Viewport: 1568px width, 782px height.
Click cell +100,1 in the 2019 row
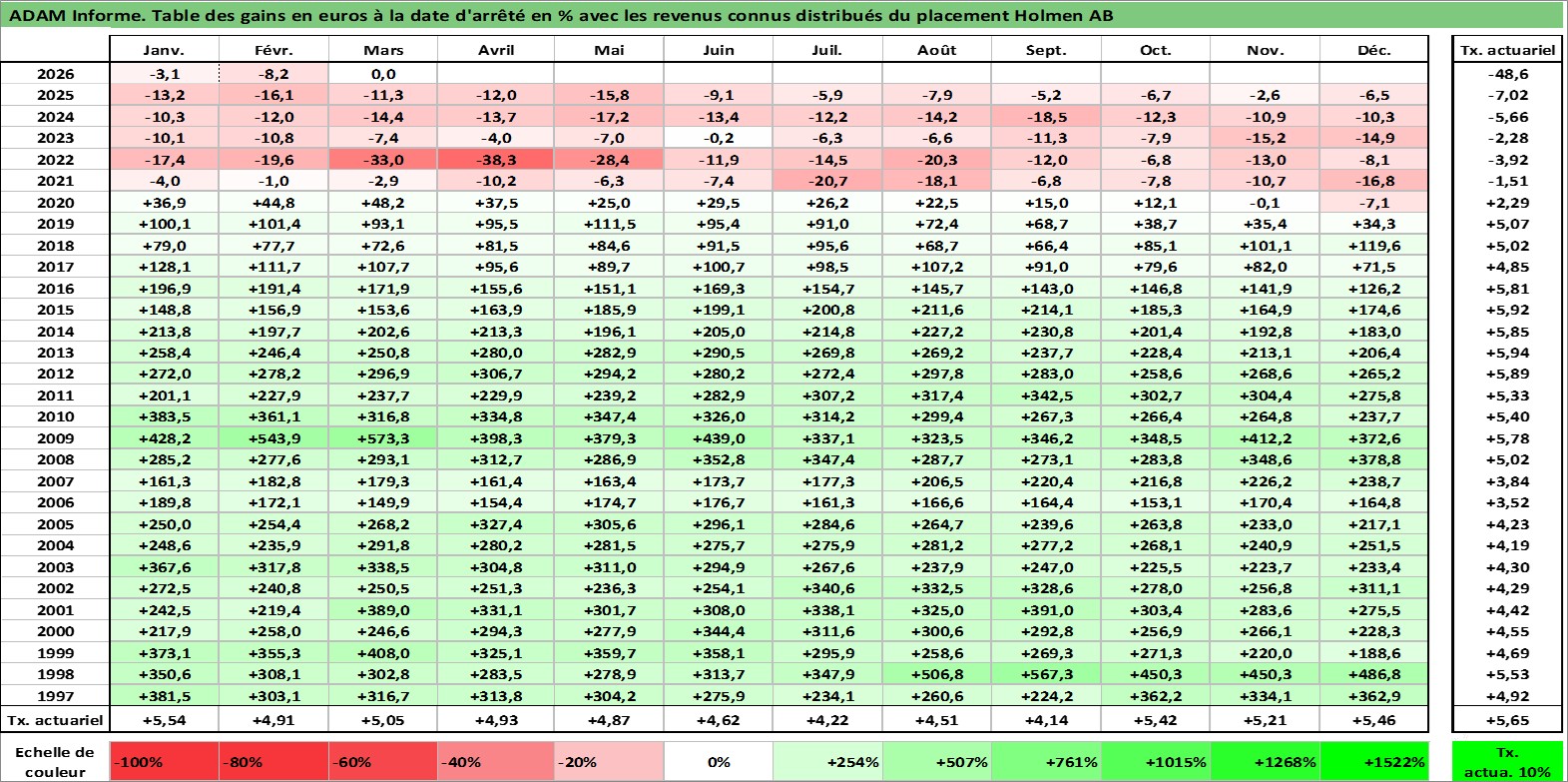(164, 224)
